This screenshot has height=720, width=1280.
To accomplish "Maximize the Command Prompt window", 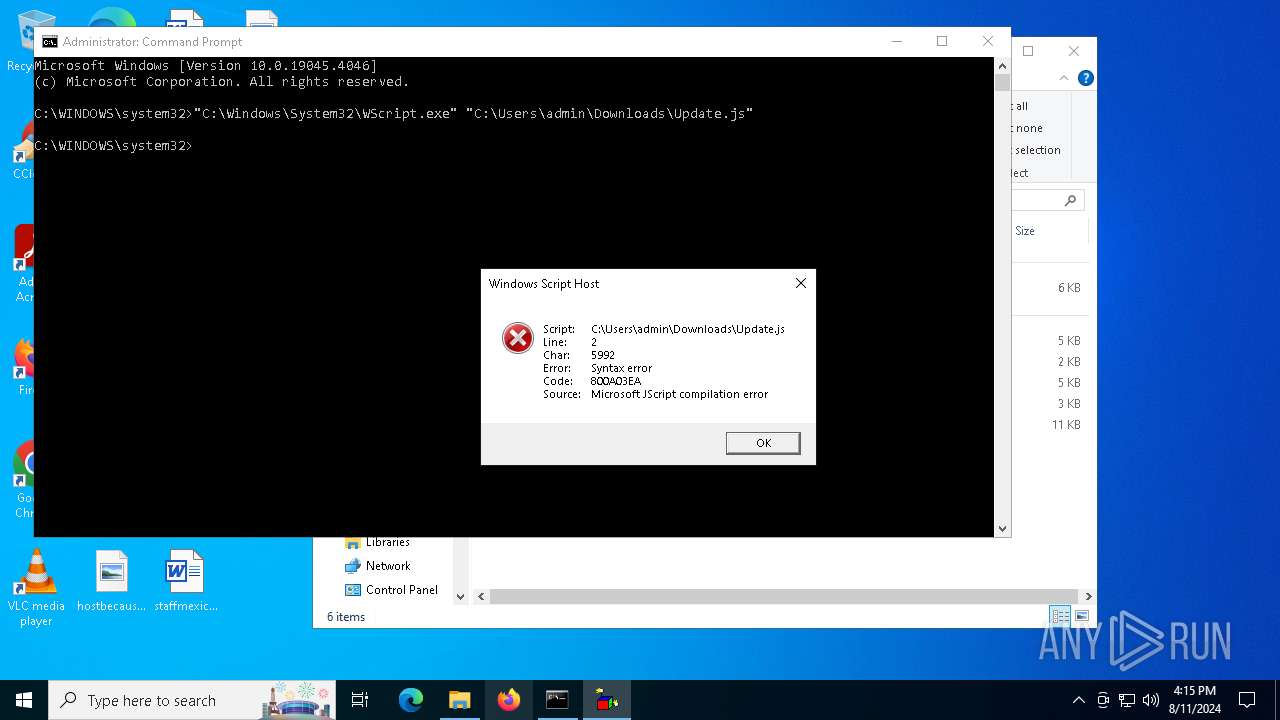I will (x=942, y=41).
